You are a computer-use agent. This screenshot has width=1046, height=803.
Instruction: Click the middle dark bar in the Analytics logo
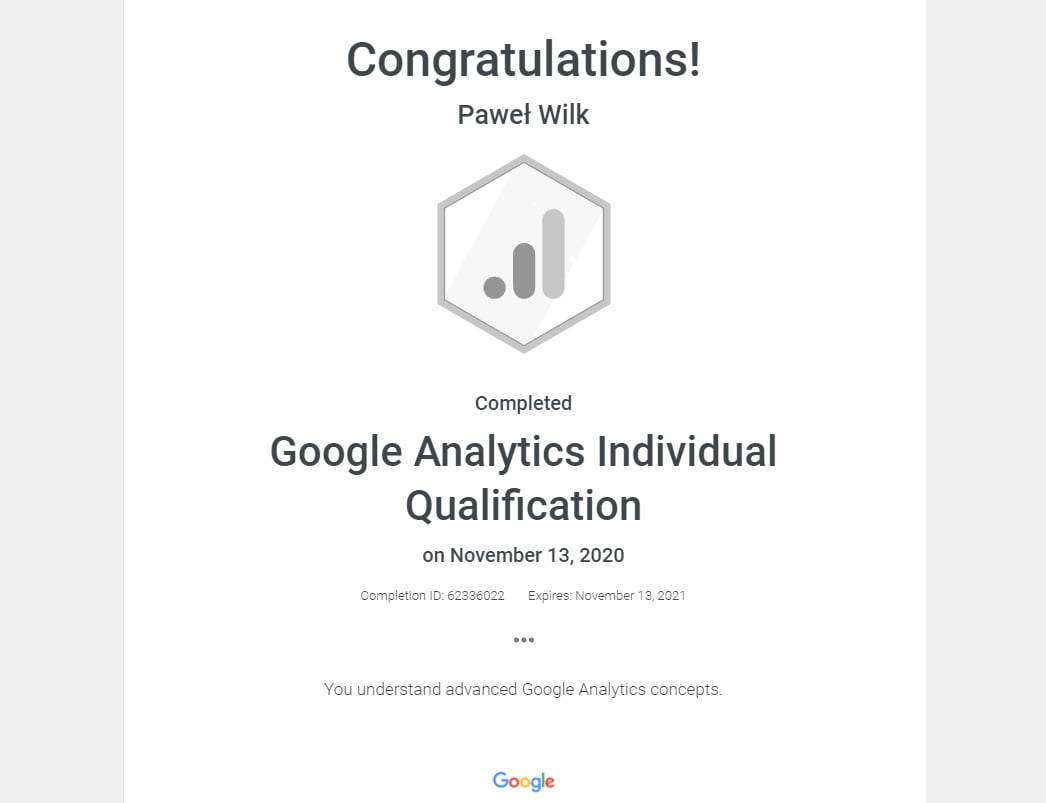(524, 270)
